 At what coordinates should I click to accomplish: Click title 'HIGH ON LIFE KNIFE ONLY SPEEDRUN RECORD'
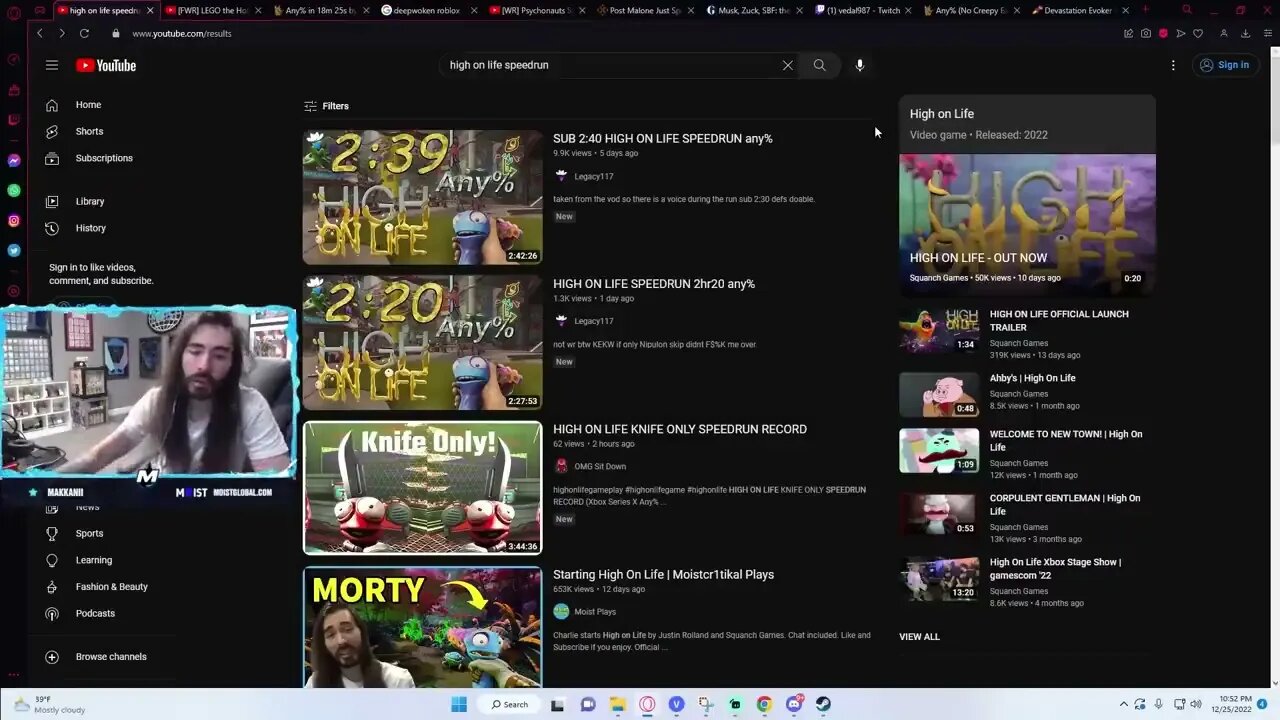[680, 429]
